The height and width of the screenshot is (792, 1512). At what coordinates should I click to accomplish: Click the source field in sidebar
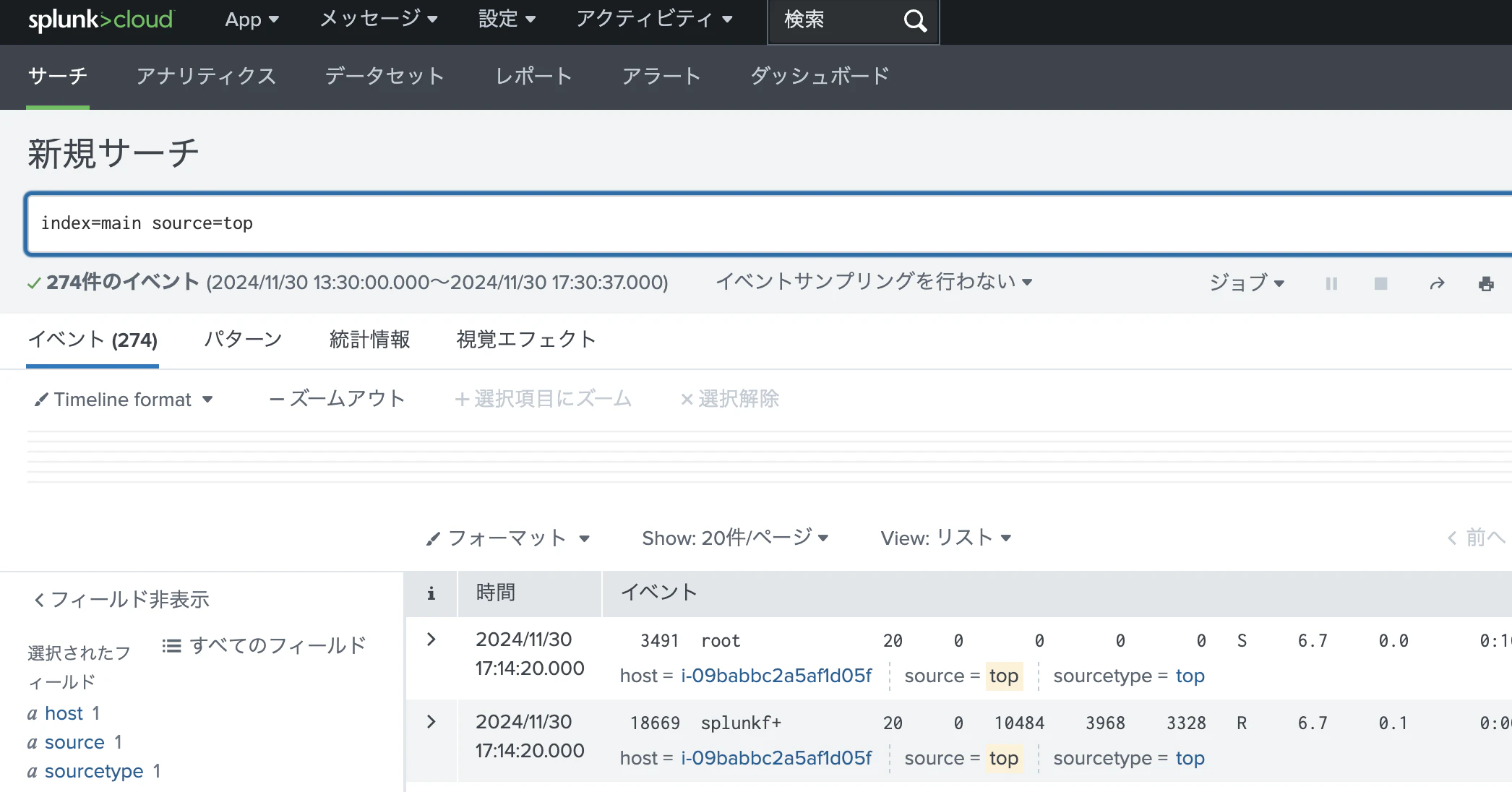click(74, 742)
